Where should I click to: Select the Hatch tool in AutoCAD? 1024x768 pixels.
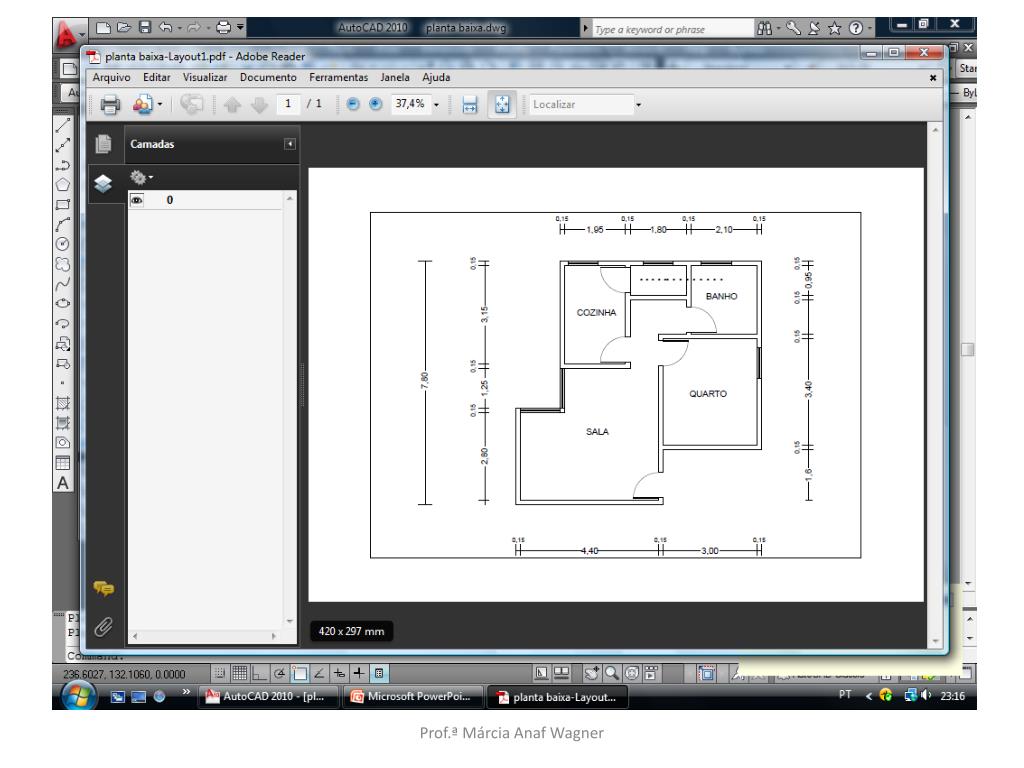63,403
